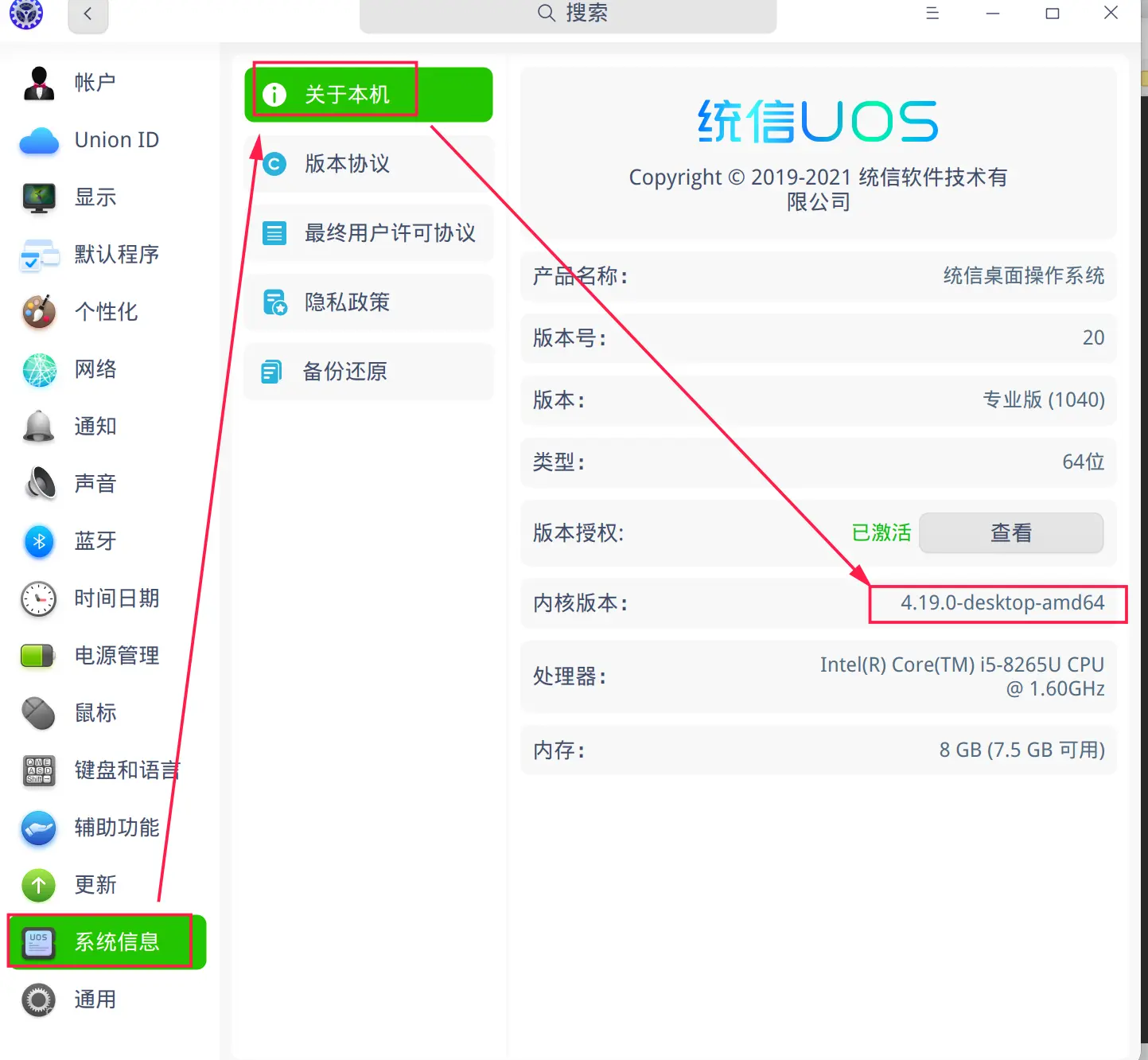The image size is (1148, 1060).
Task: Click 查看 to view license authorization
Action: pos(1010,532)
